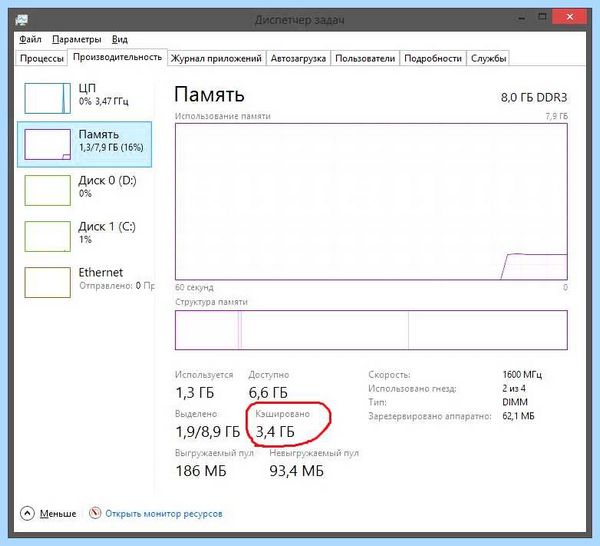Click the Используется 1,3 ГБ value
The width and height of the screenshot is (600, 546).
tap(195, 392)
